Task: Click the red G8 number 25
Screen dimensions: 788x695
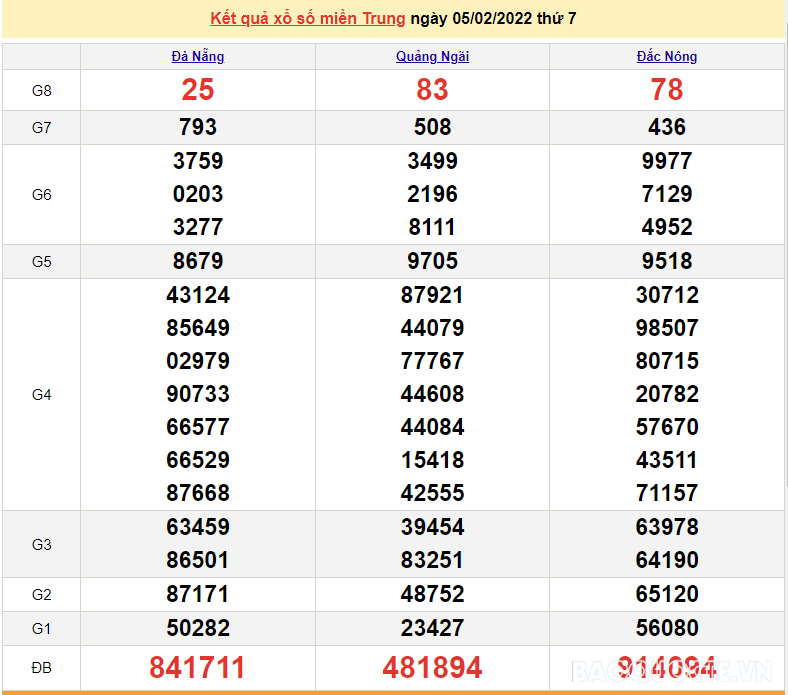Action: 198,90
